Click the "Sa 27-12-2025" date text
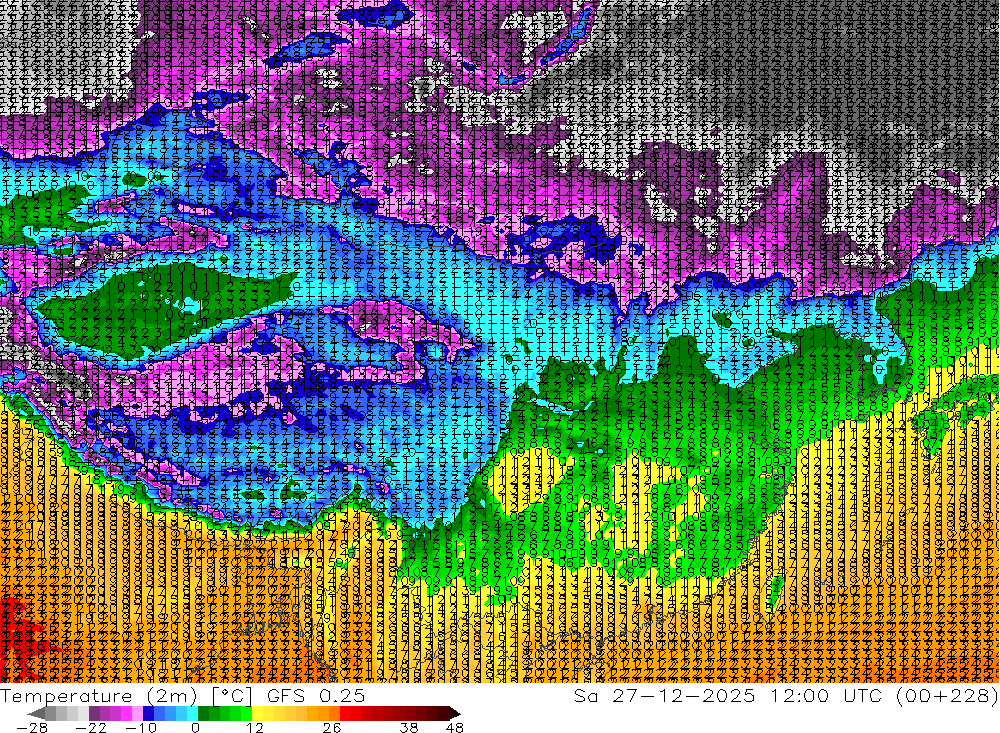Screen dimensions: 1000x733 664,696
